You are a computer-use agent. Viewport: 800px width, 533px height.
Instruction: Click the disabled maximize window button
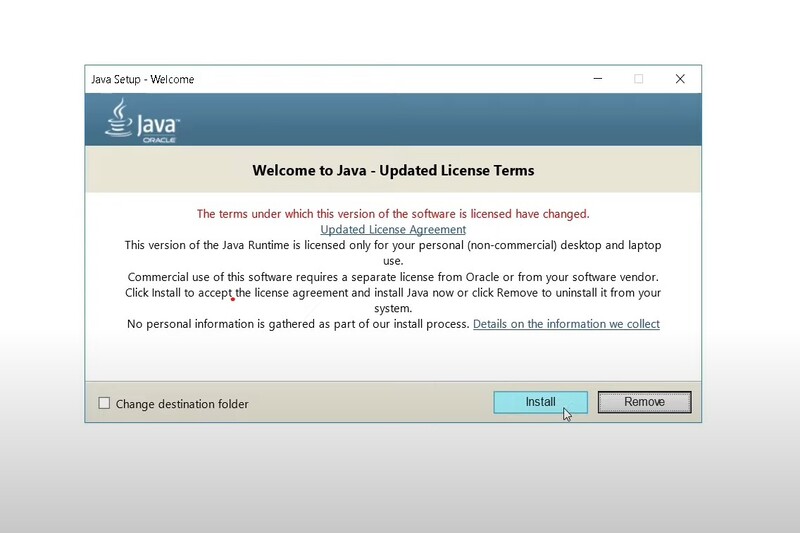click(638, 79)
